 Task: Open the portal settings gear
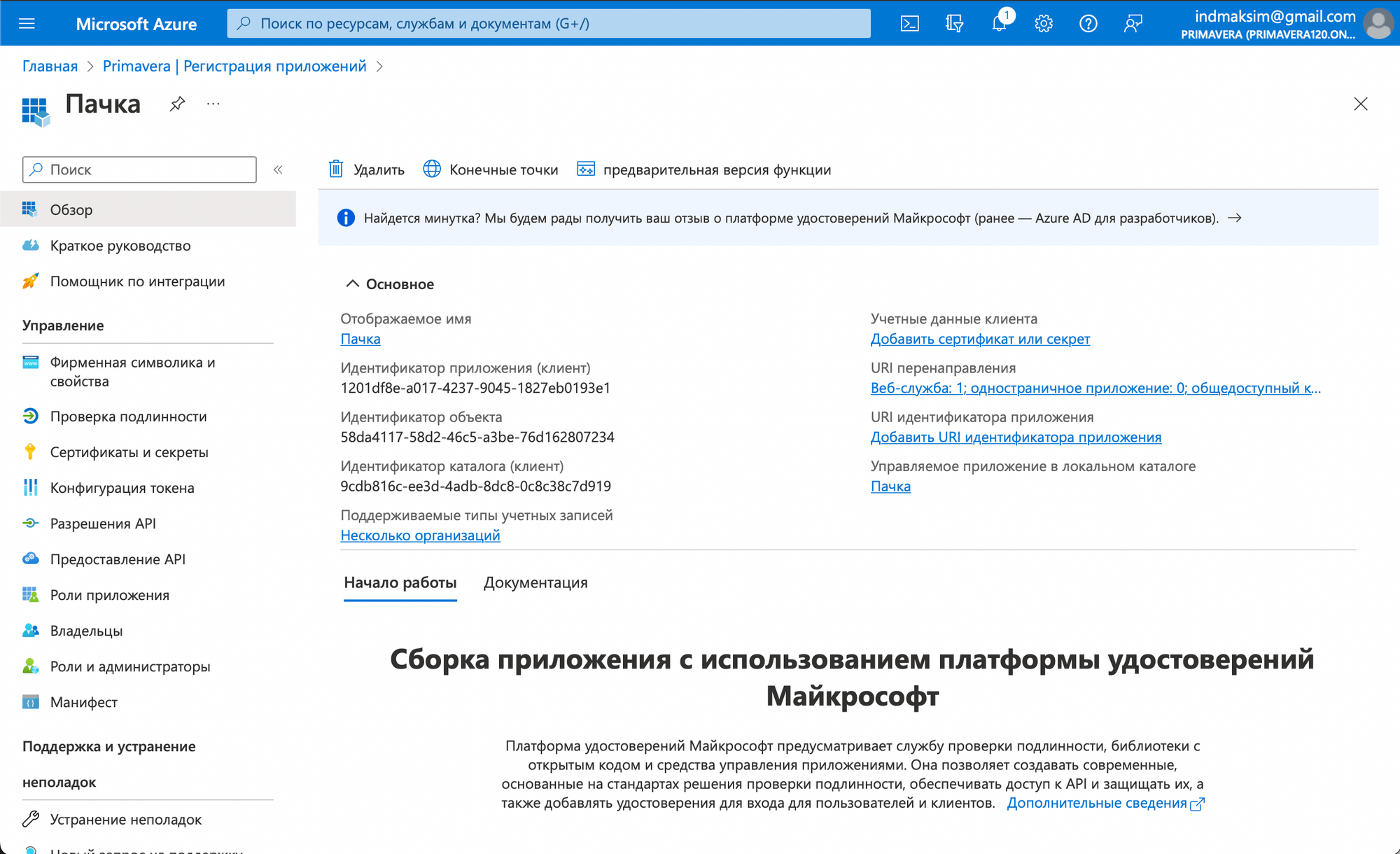(1043, 24)
